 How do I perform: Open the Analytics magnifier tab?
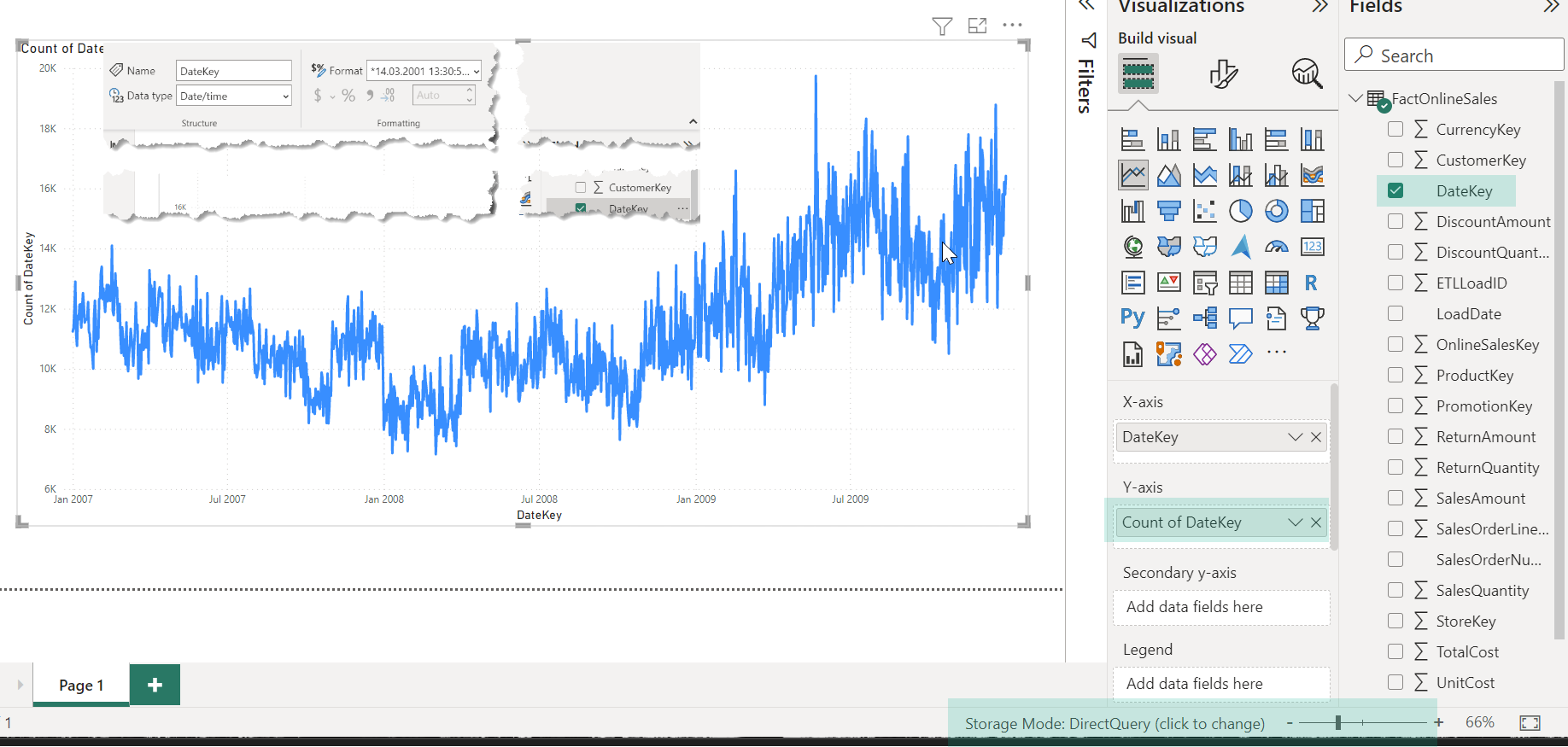click(1307, 74)
